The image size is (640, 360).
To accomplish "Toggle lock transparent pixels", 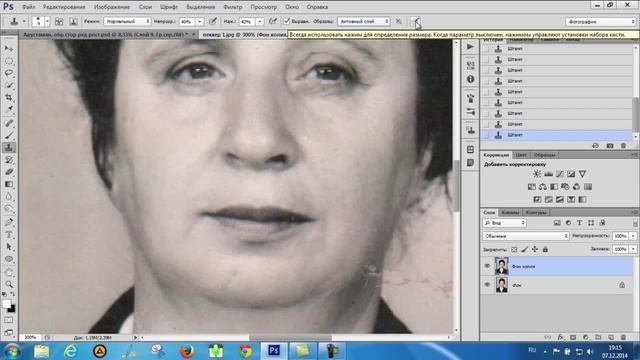I will 514,249.
